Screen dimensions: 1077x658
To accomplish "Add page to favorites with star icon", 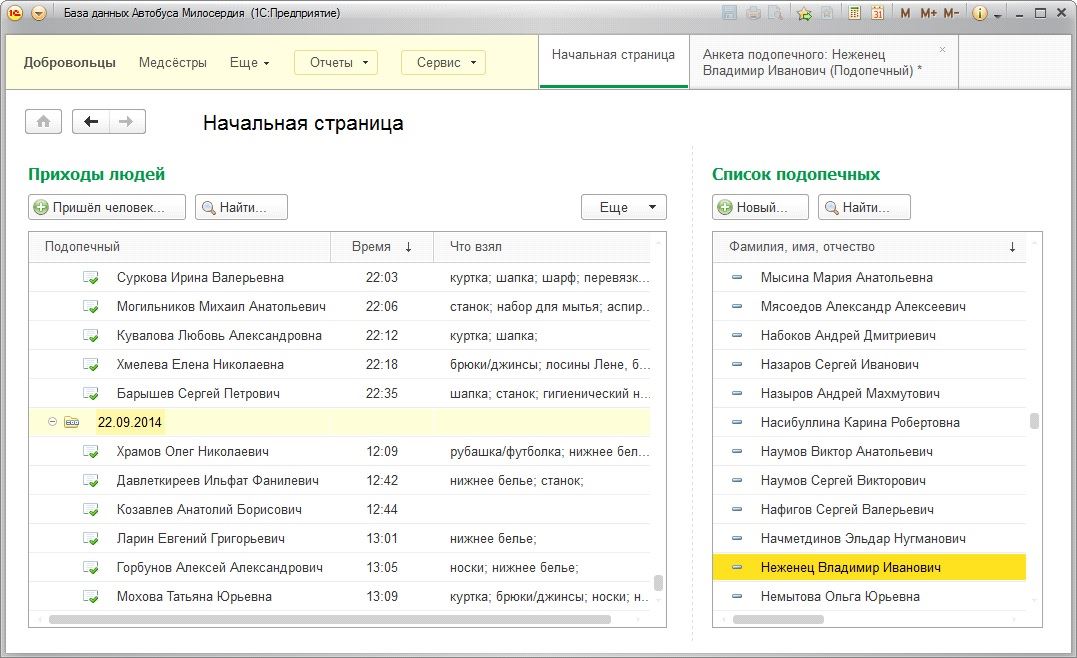I will pyautogui.click(x=804, y=13).
